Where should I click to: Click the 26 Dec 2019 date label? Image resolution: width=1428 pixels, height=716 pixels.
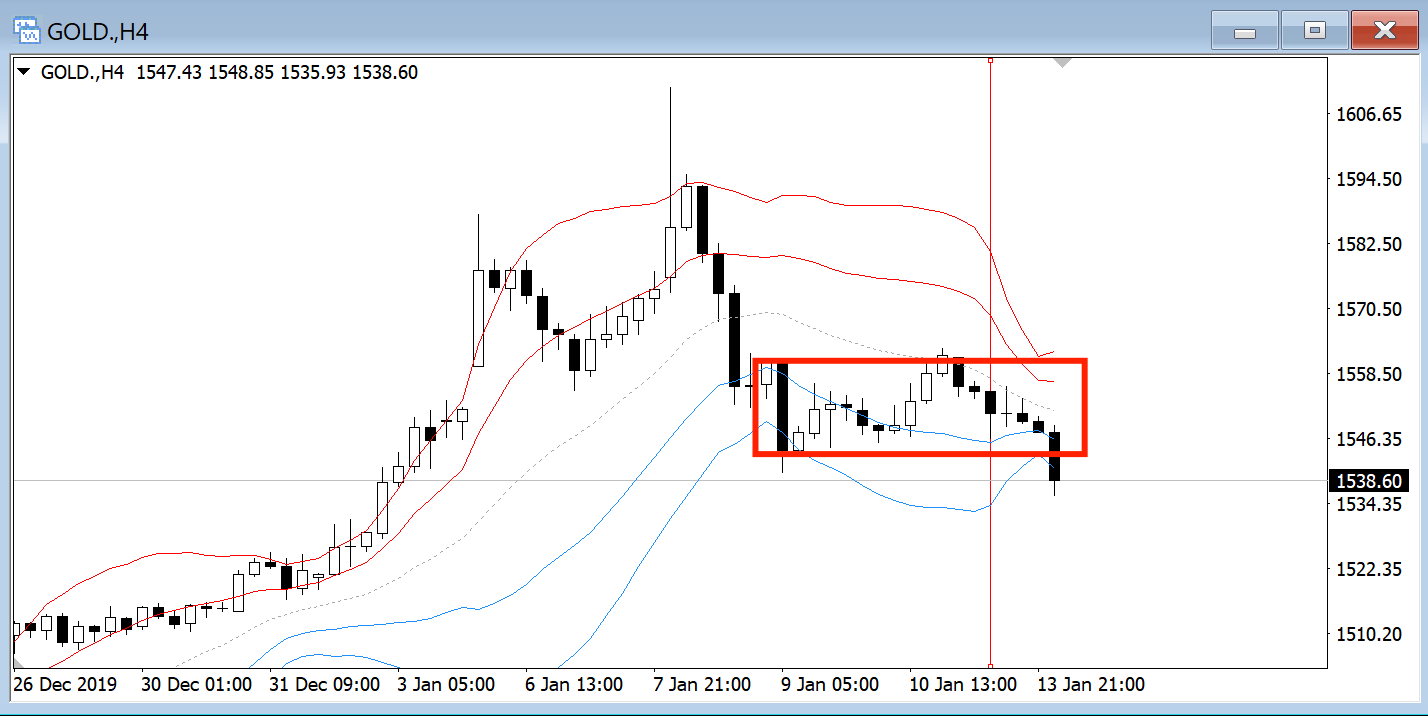(x=65, y=685)
